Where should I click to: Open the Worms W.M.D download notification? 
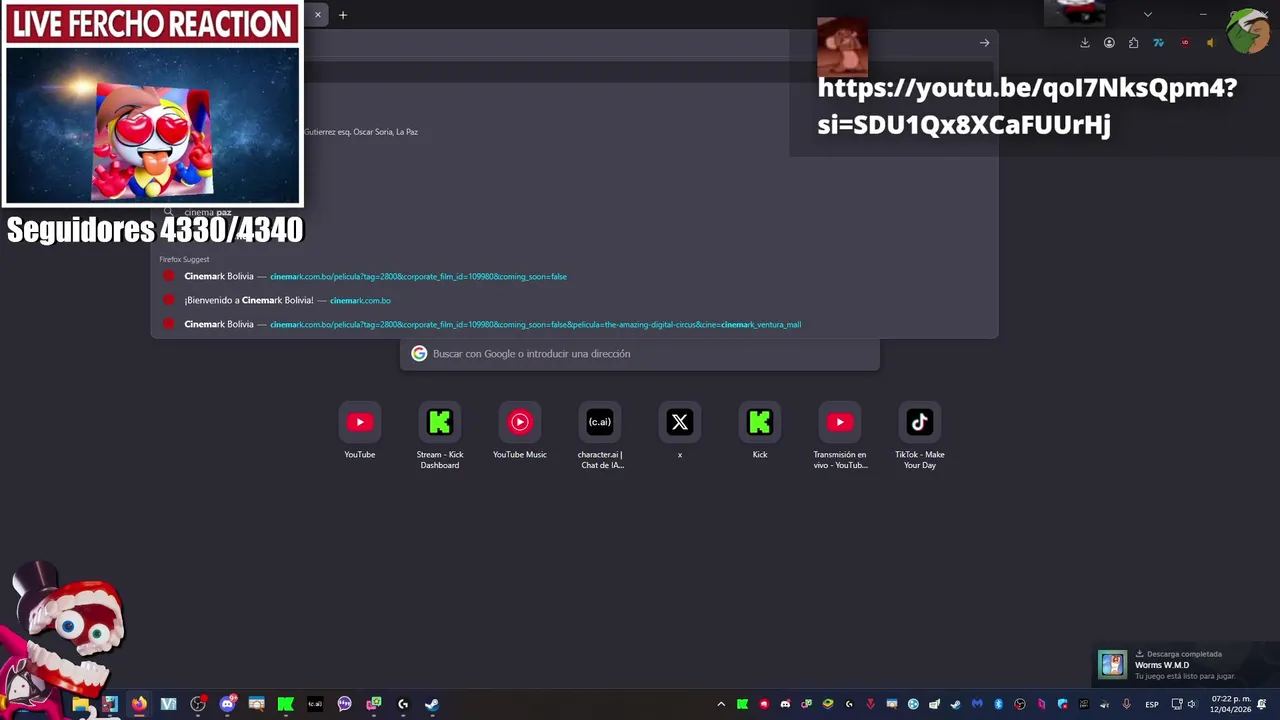coord(1185,665)
